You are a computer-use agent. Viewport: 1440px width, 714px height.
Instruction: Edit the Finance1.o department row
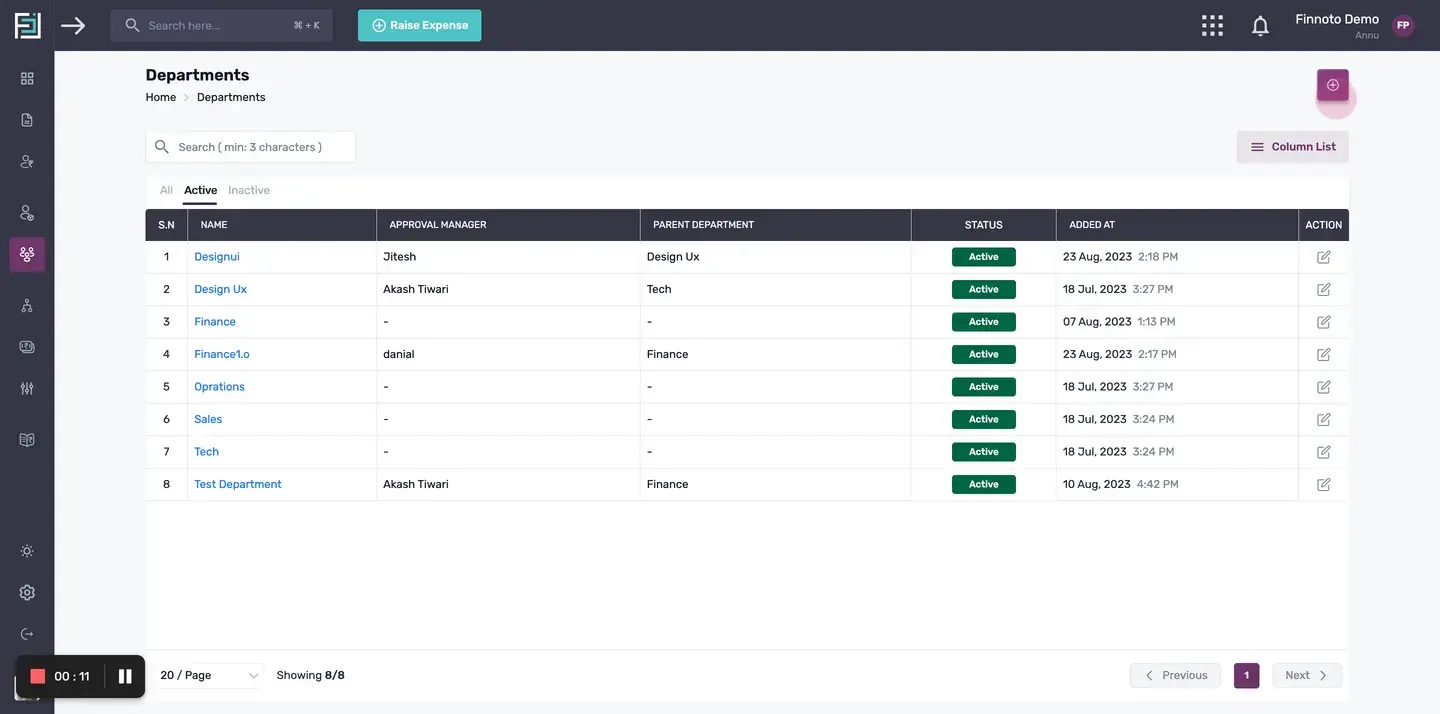coord(1323,354)
